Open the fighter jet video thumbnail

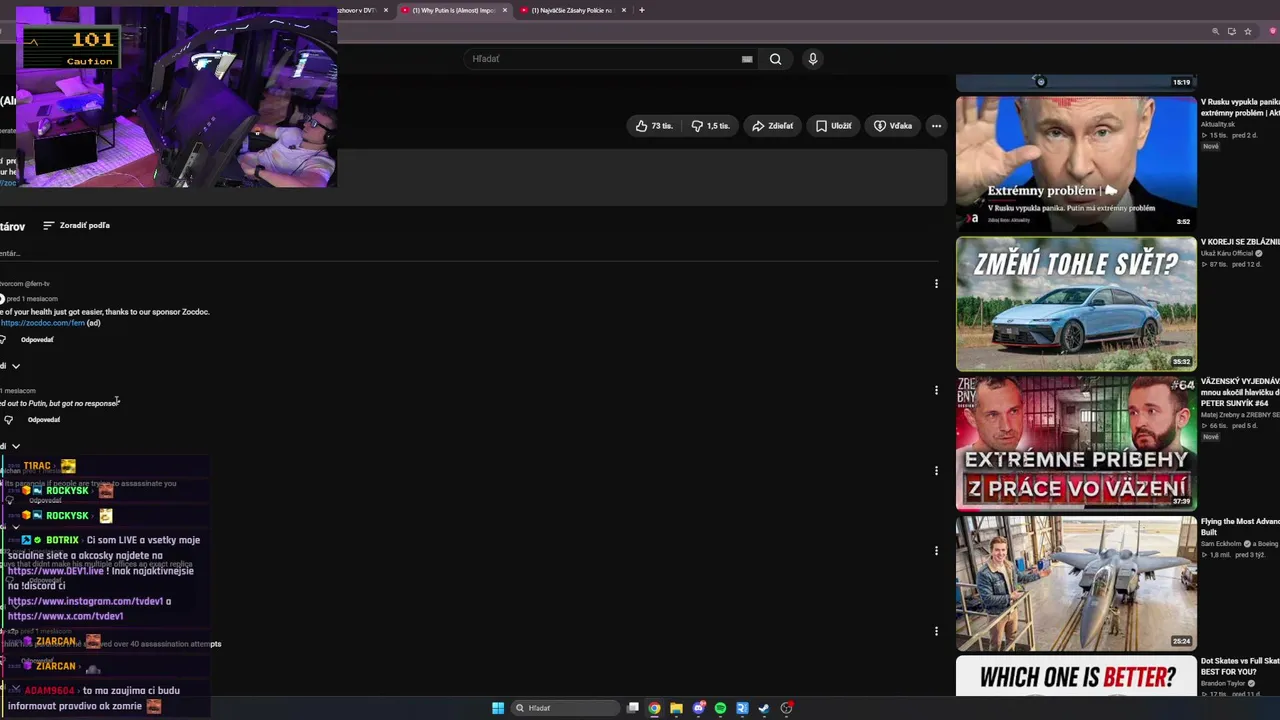click(x=1076, y=583)
